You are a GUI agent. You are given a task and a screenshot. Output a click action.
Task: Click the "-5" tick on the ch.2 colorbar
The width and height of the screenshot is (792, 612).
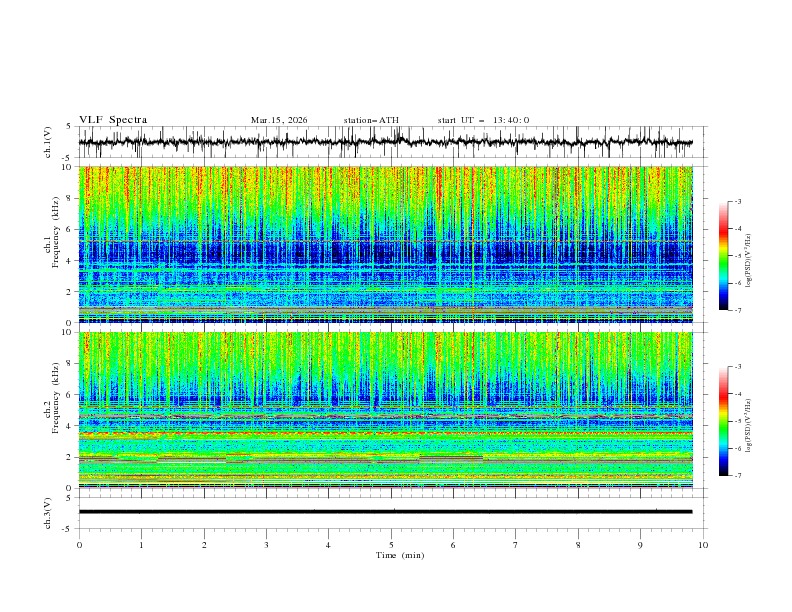pos(737,421)
